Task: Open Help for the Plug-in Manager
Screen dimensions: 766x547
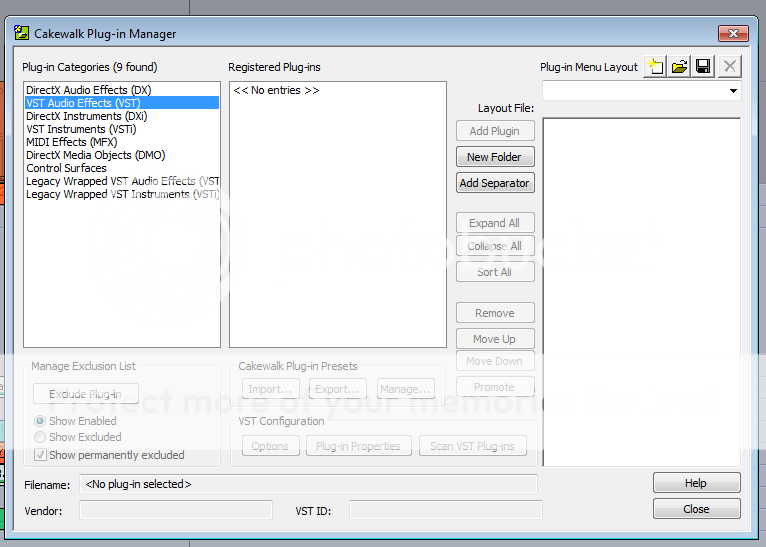Action: pyautogui.click(x=696, y=483)
